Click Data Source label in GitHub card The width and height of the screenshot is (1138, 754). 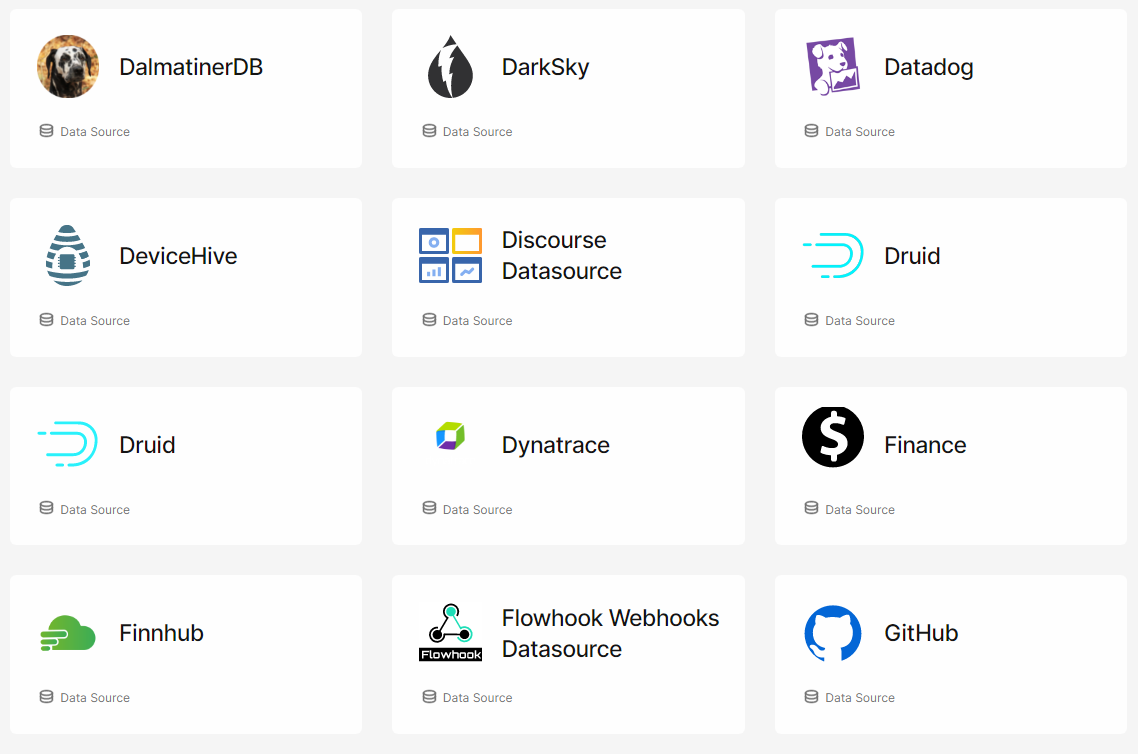860,697
